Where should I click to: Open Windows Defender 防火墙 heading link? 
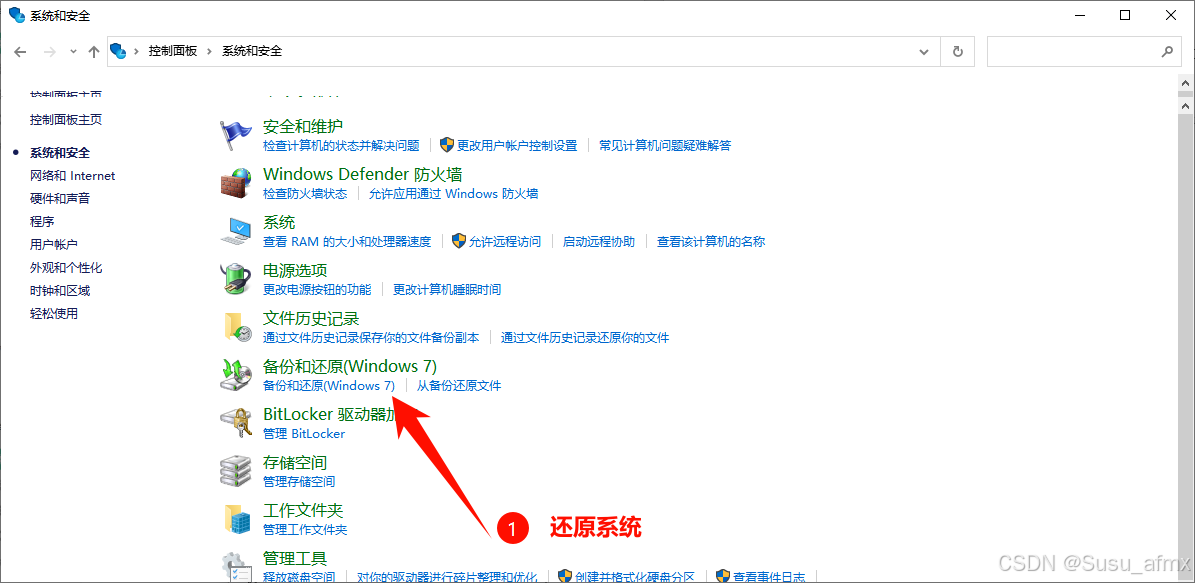click(x=363, y=174)
